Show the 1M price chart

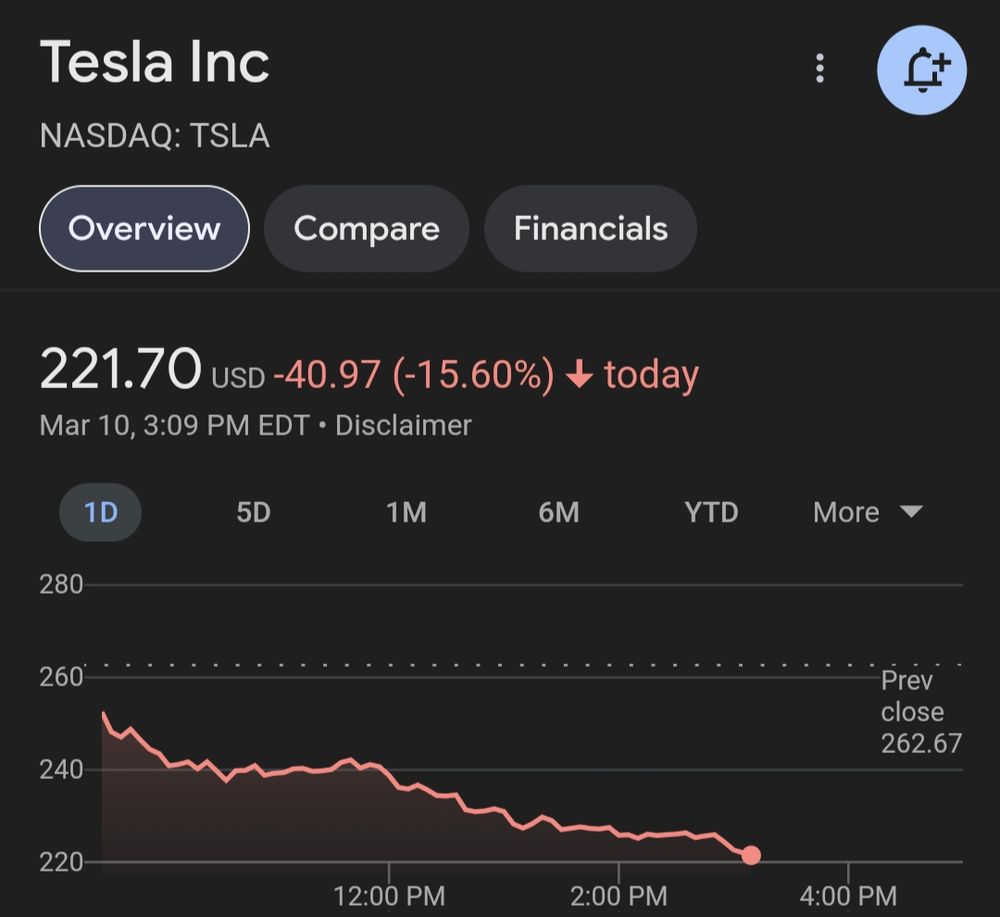(406, 512)
